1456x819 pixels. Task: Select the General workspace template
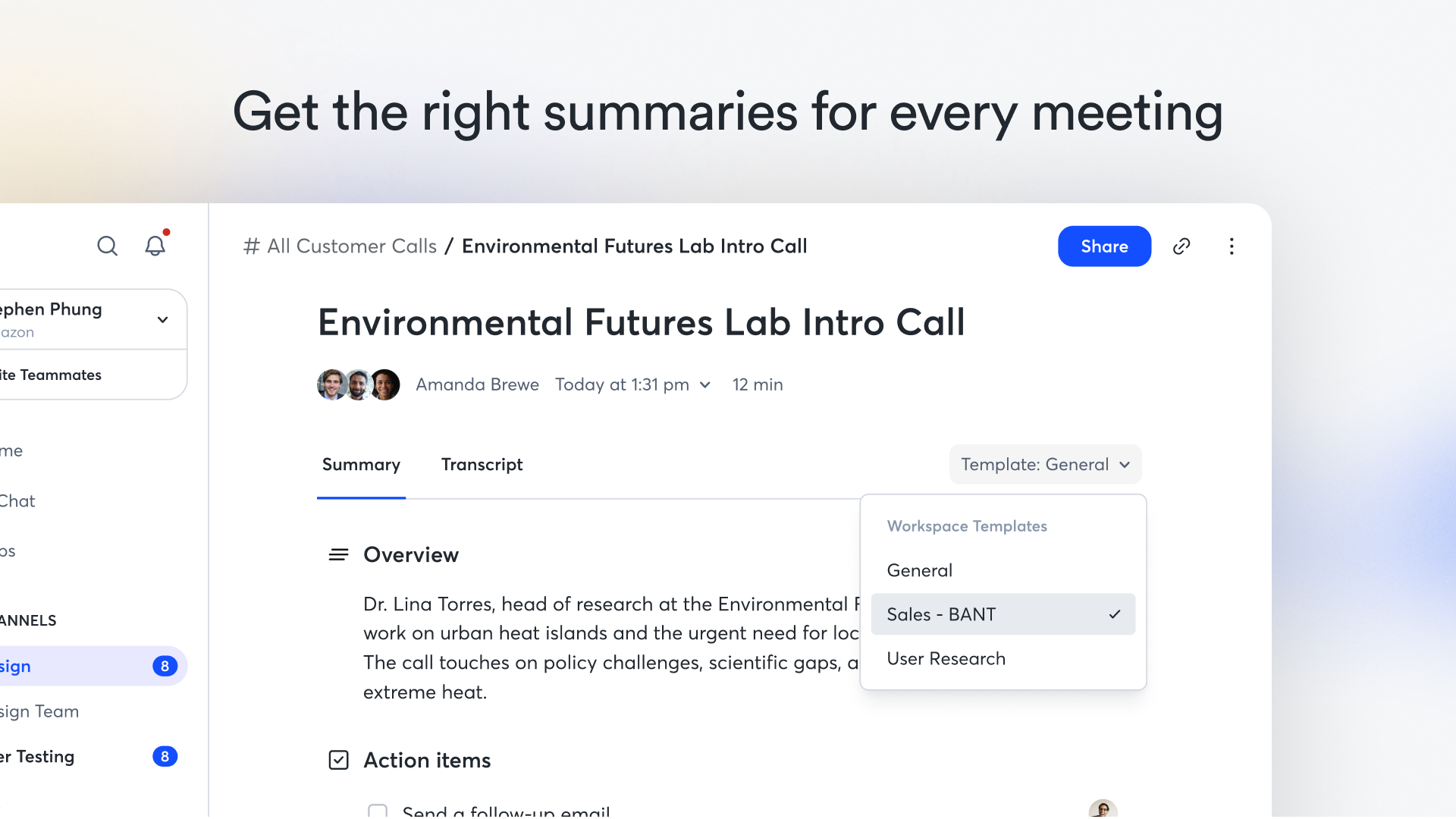(919, 570)
